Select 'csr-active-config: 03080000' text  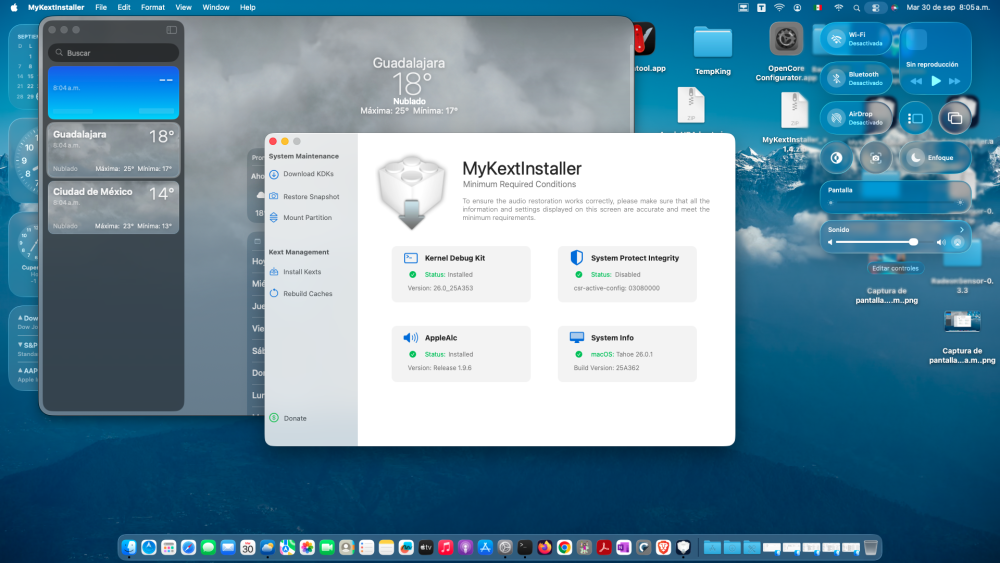click(x=616, y=288)
